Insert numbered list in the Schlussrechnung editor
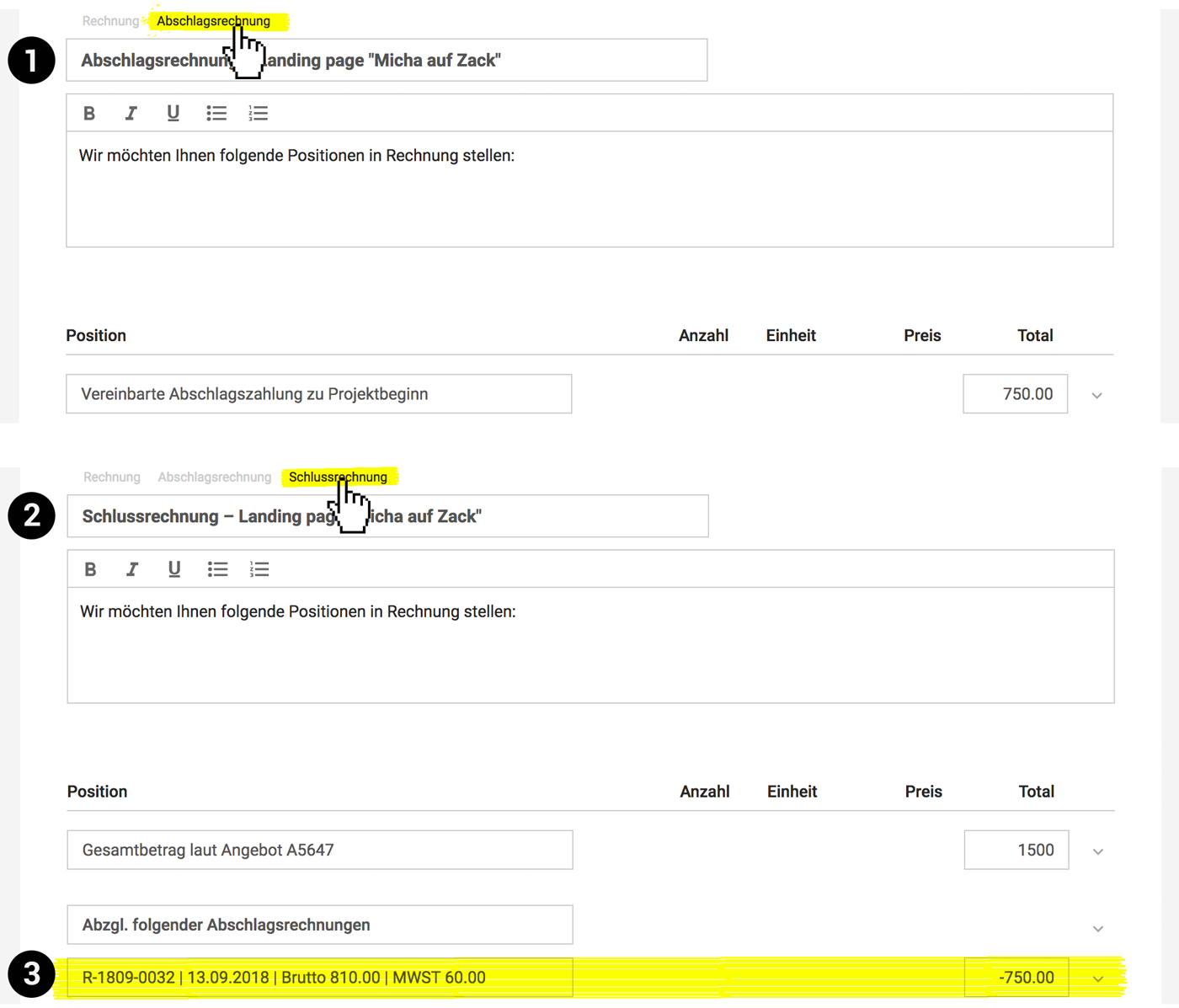 coord(259,569)
